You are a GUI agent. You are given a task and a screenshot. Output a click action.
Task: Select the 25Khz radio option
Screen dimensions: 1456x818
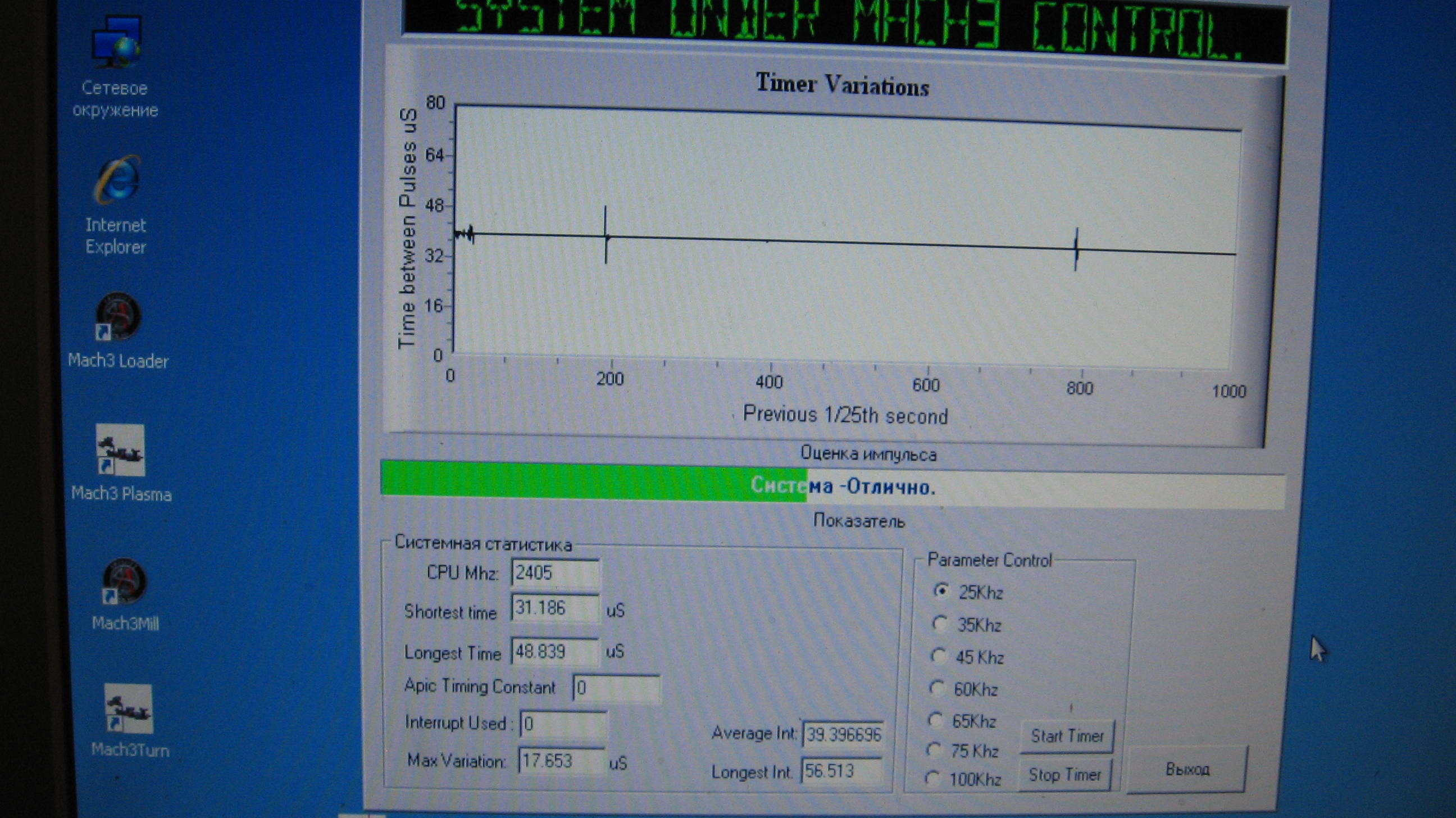click(940, 590)
